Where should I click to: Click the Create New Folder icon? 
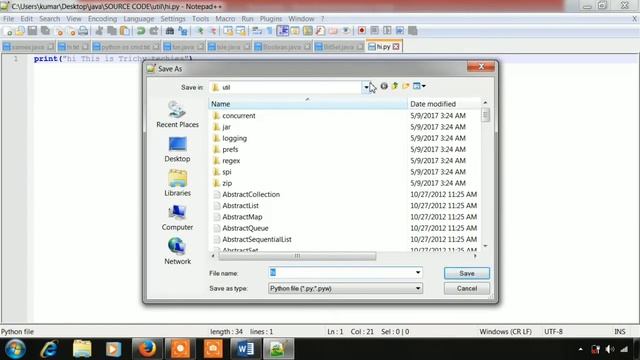(x=405, y=86)
